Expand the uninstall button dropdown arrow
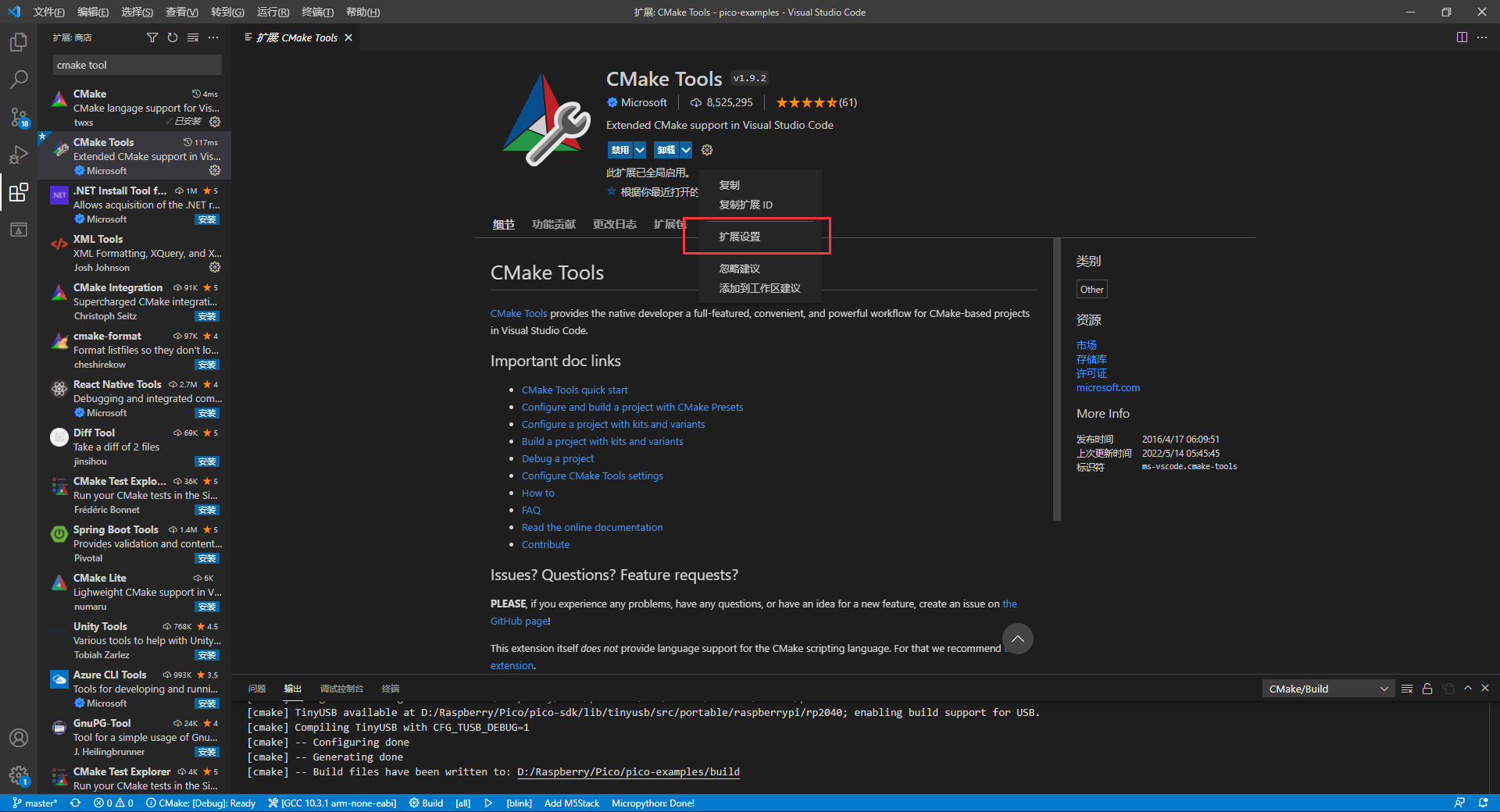This screenshot has width=1500, height=812. click(686, 150)
